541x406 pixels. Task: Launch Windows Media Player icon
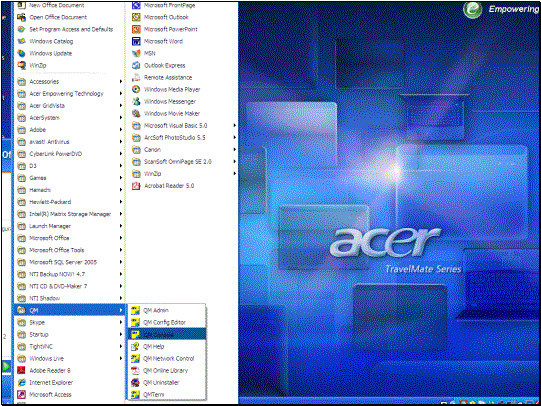[136, 89]
